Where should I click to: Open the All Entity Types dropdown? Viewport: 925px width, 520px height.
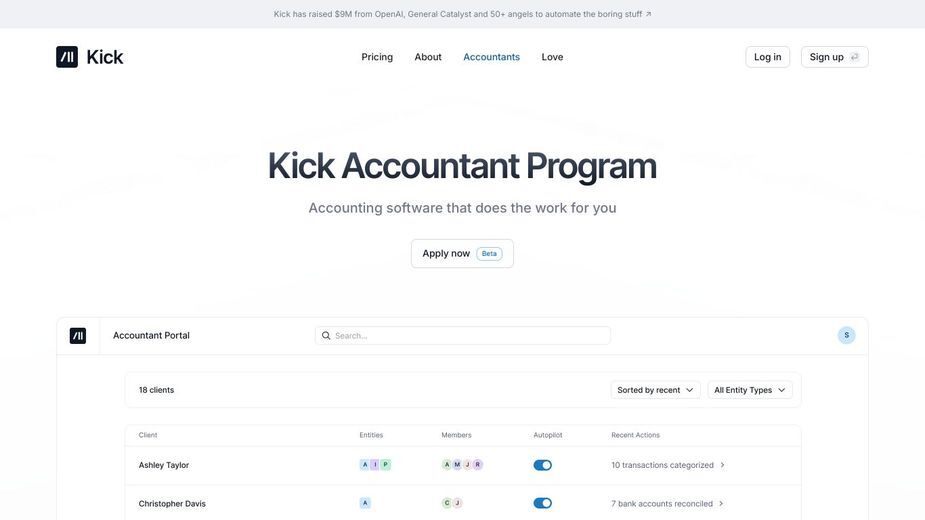750,390
